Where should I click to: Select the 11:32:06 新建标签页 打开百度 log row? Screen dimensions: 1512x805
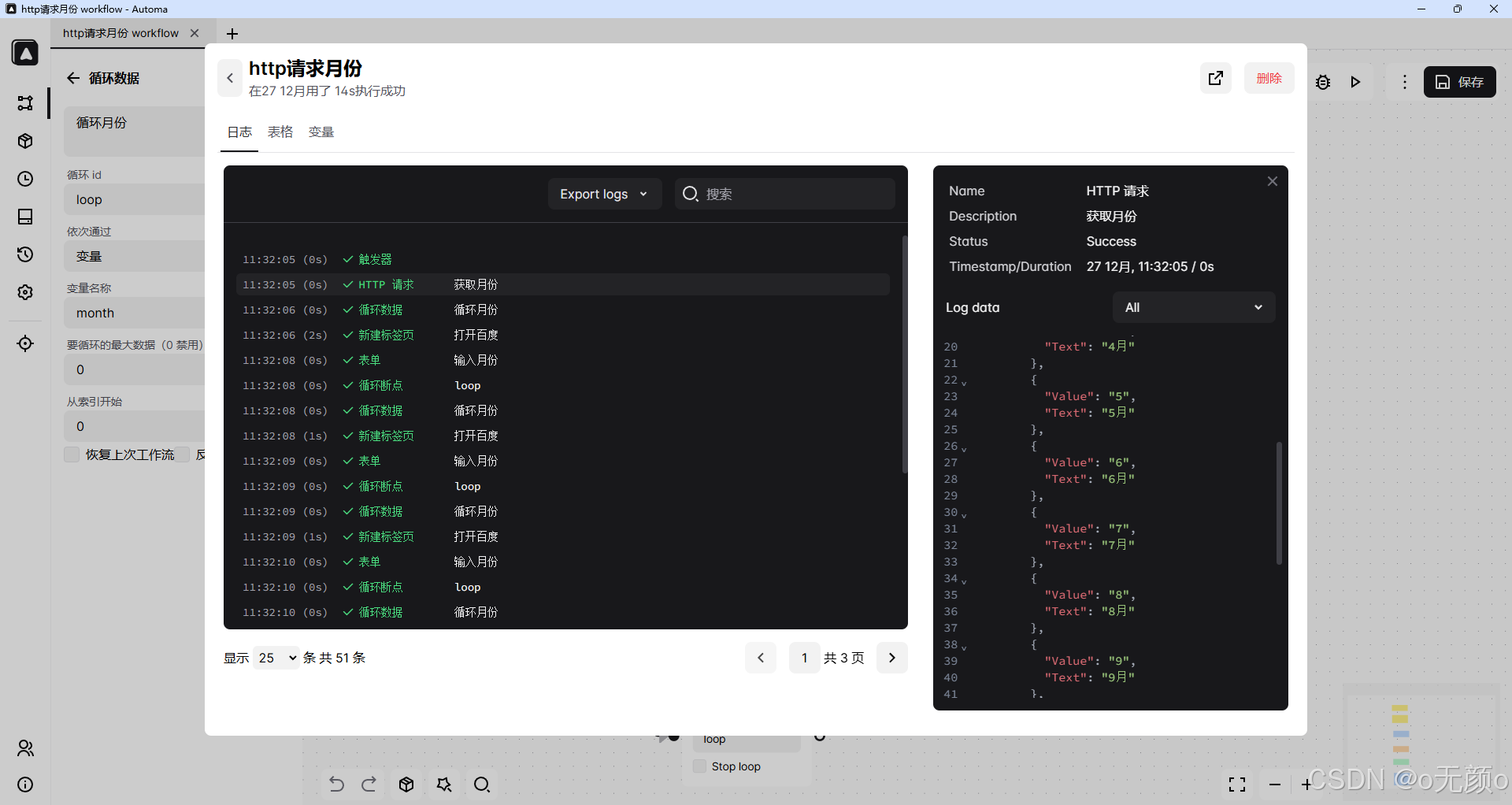563,335
